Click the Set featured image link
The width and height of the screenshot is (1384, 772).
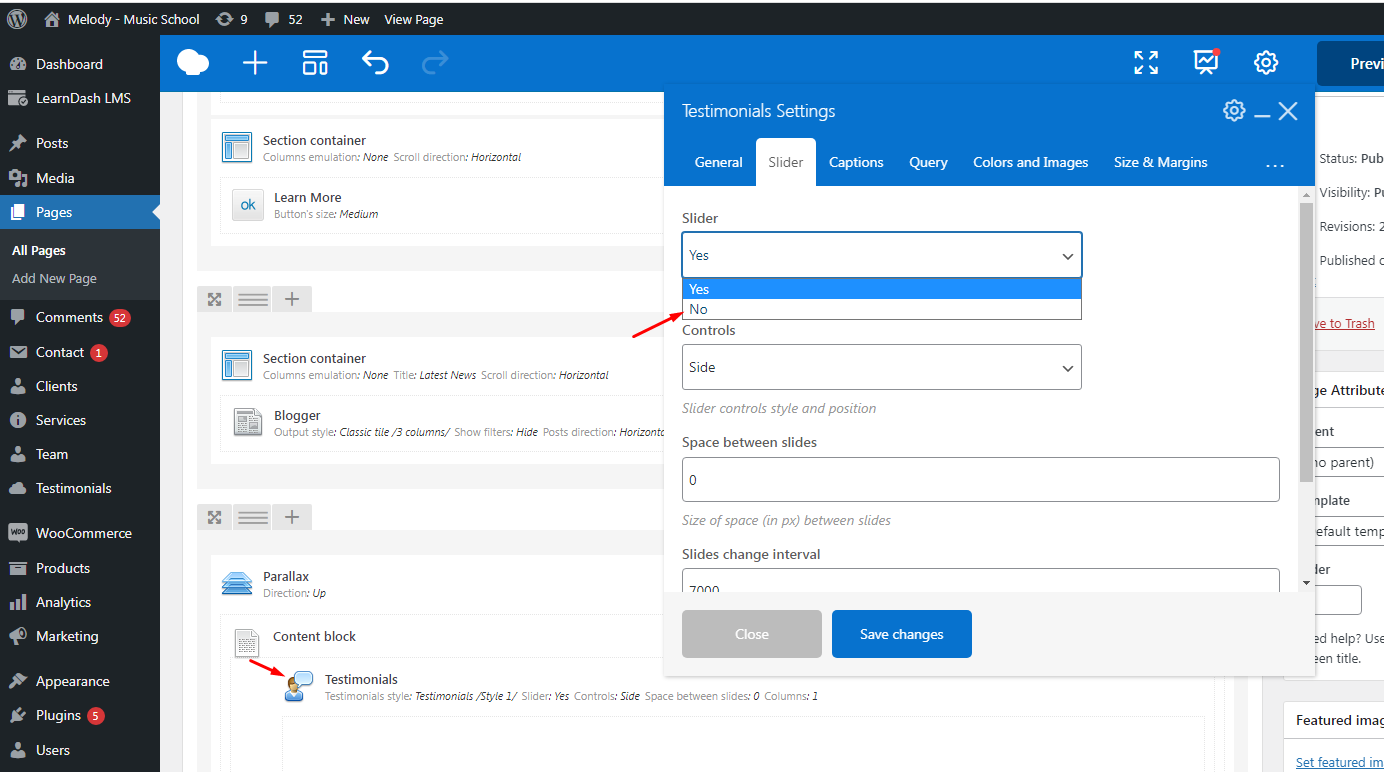(x=1339, y=762)
